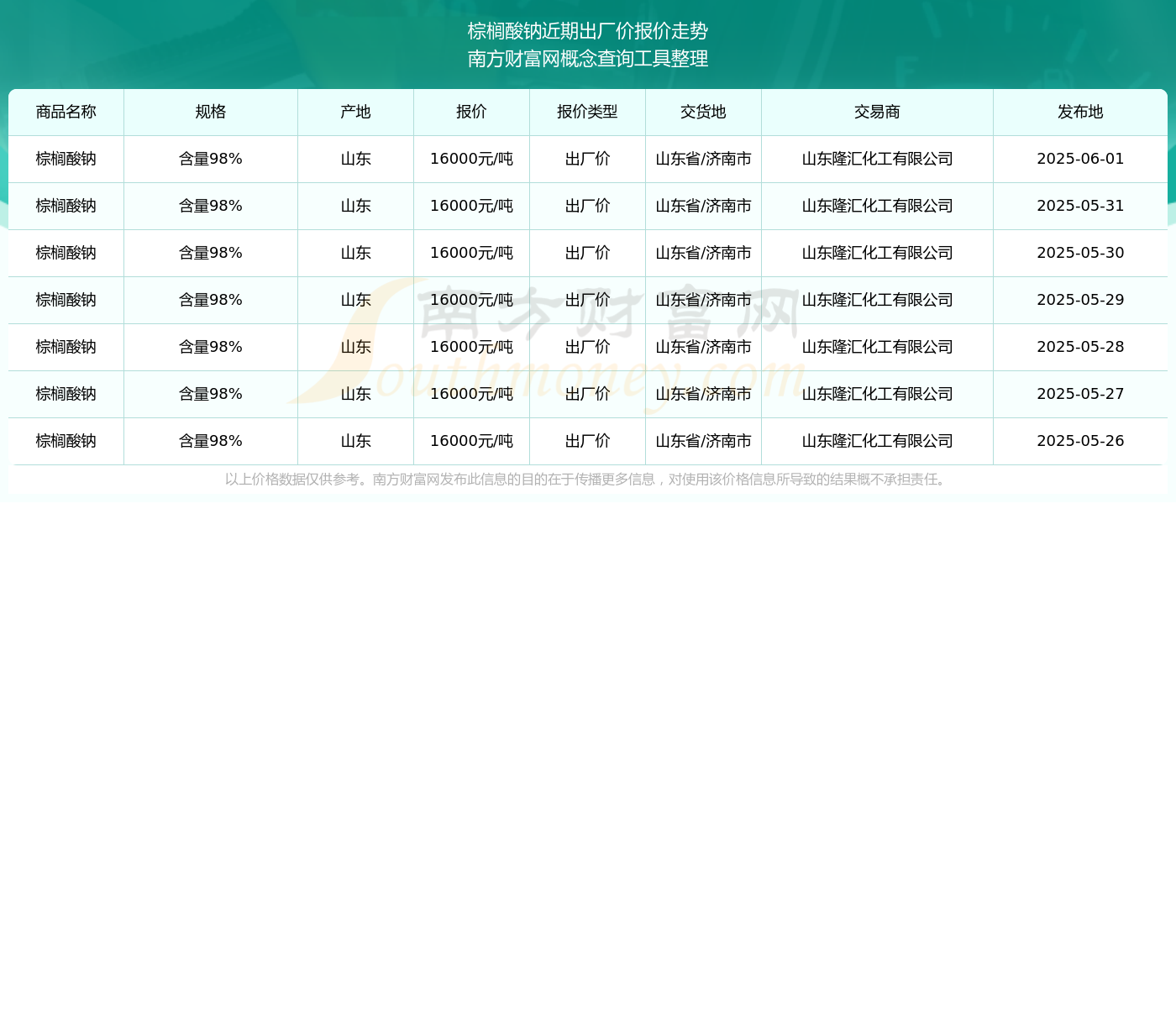This screenshot has width=1176, height=1012.
Task: Click 出厂价 in the 2025-05-30 row
Action: click(x=588, y=253)
